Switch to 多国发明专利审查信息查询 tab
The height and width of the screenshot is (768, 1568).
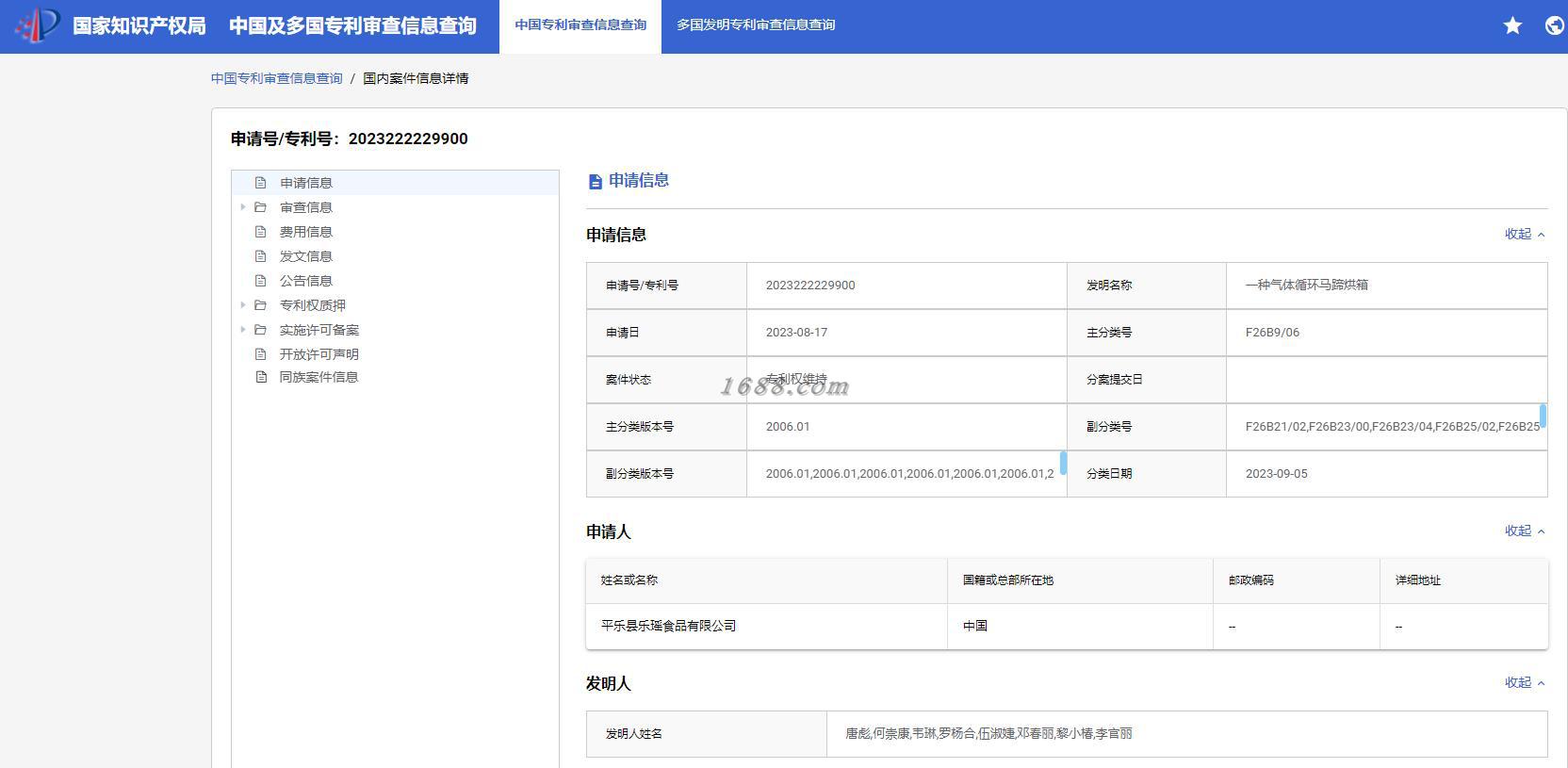click(x=756, y=26)
